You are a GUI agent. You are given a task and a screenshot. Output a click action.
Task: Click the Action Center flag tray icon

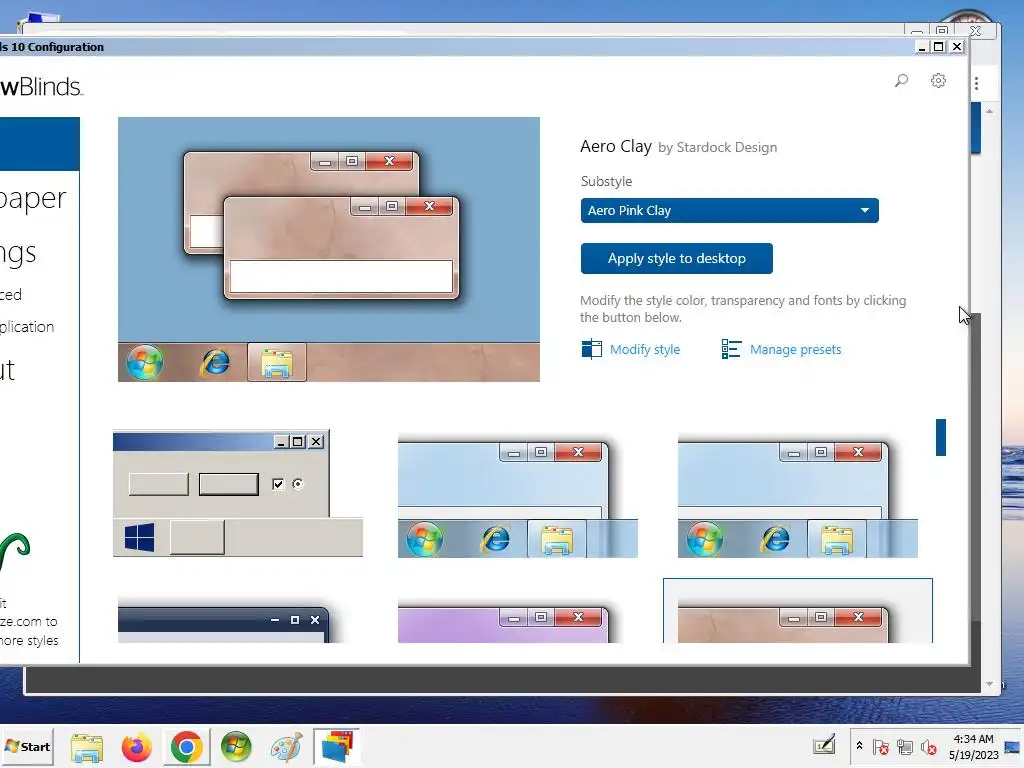(880, 746)
